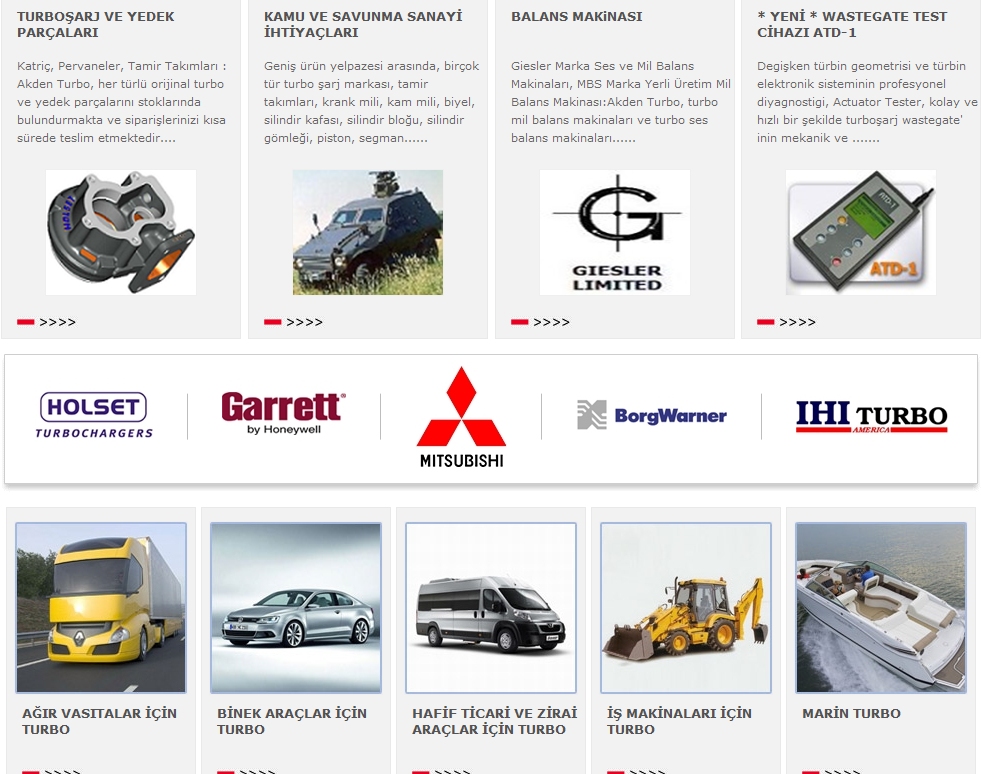Open the Marin Turbo title
This screenshot has width=981, height=774.
[851, 713]
